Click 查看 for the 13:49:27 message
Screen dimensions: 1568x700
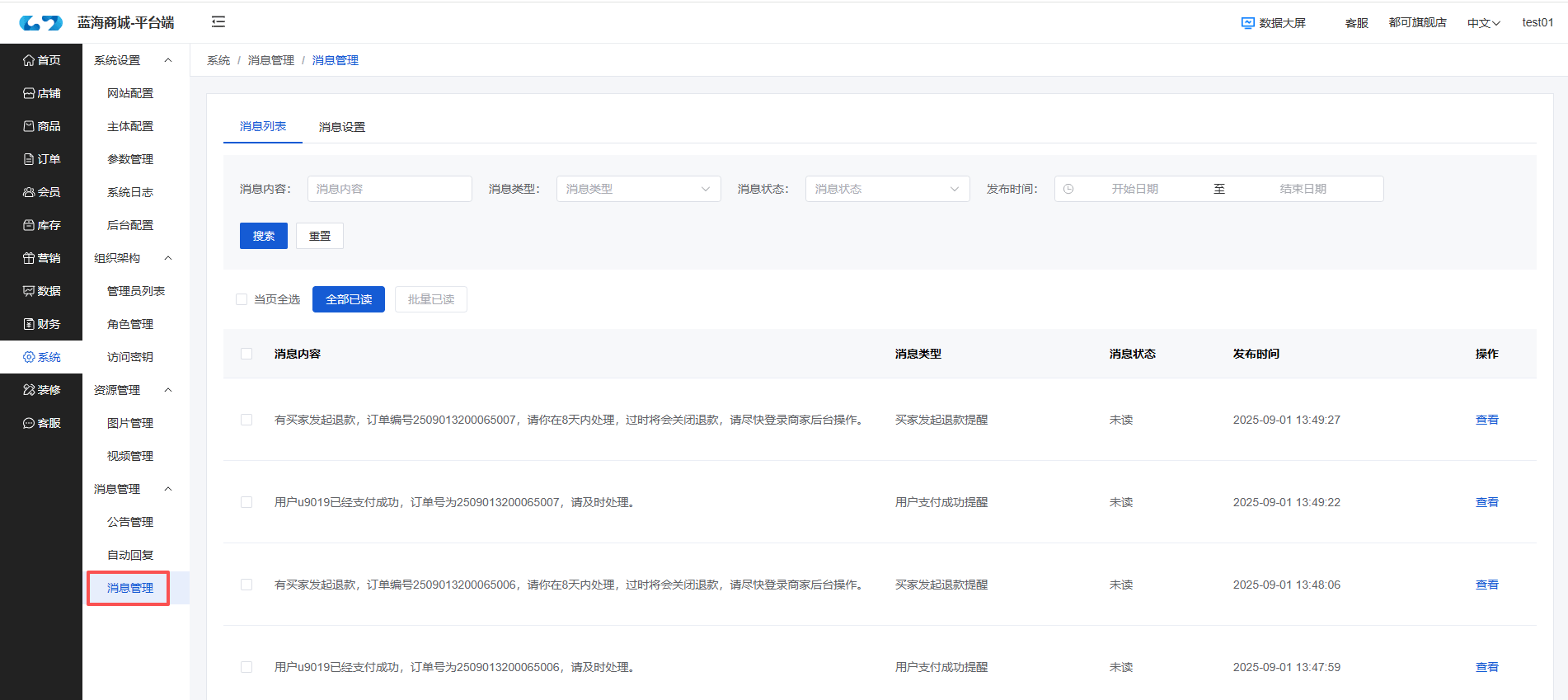[1487, 420]
